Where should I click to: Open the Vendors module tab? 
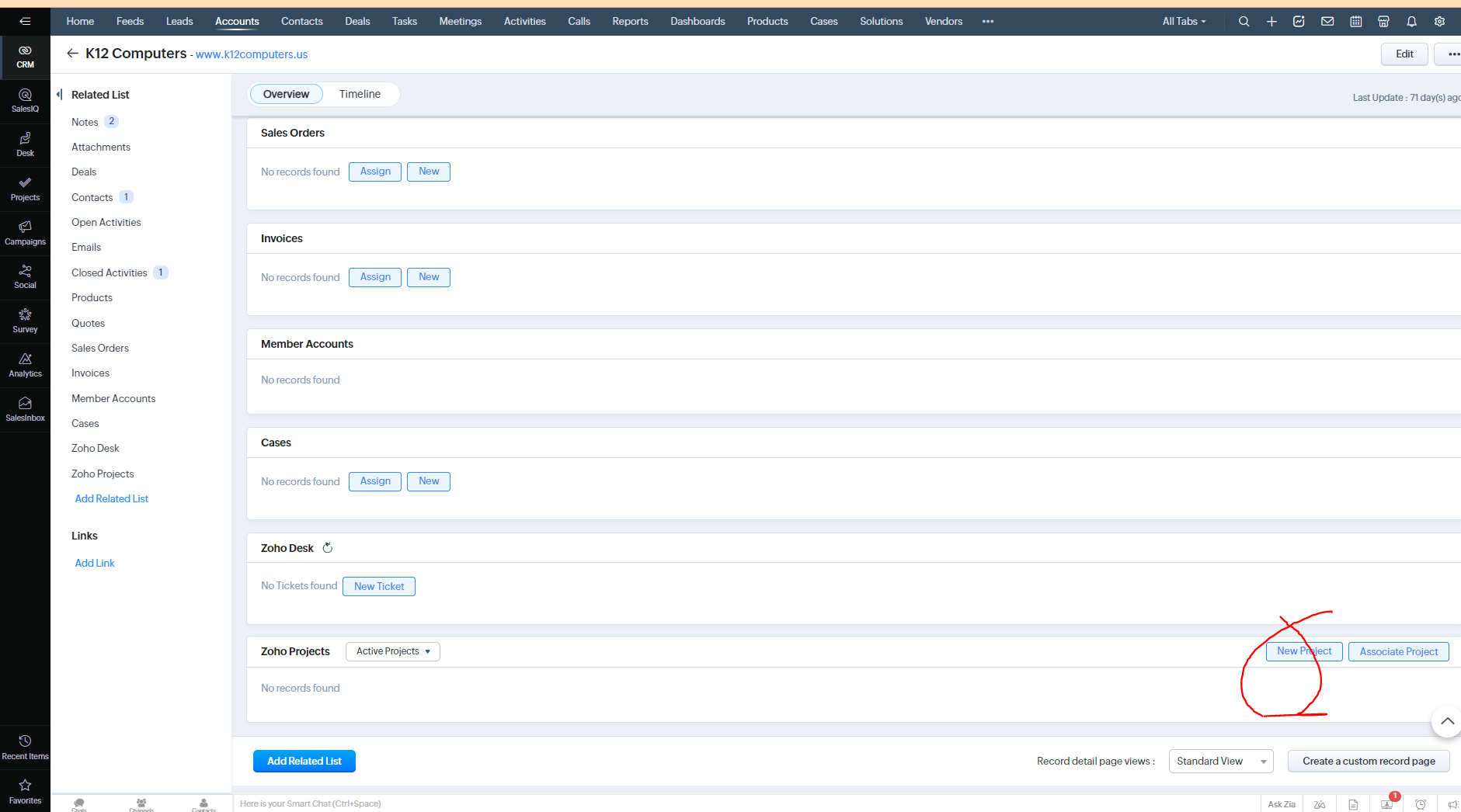pos(944,22)
